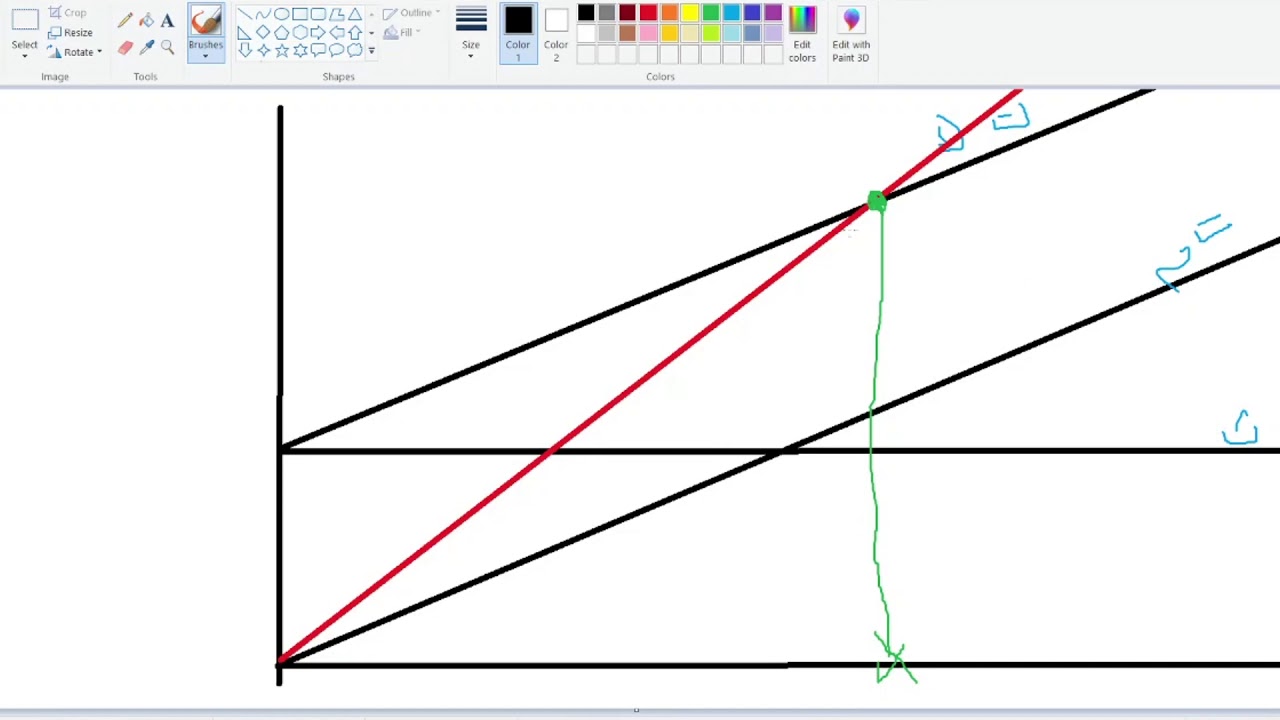Pick the Diamond shape
Screen dimensions: 1280x720
click(x=263, y=32)
